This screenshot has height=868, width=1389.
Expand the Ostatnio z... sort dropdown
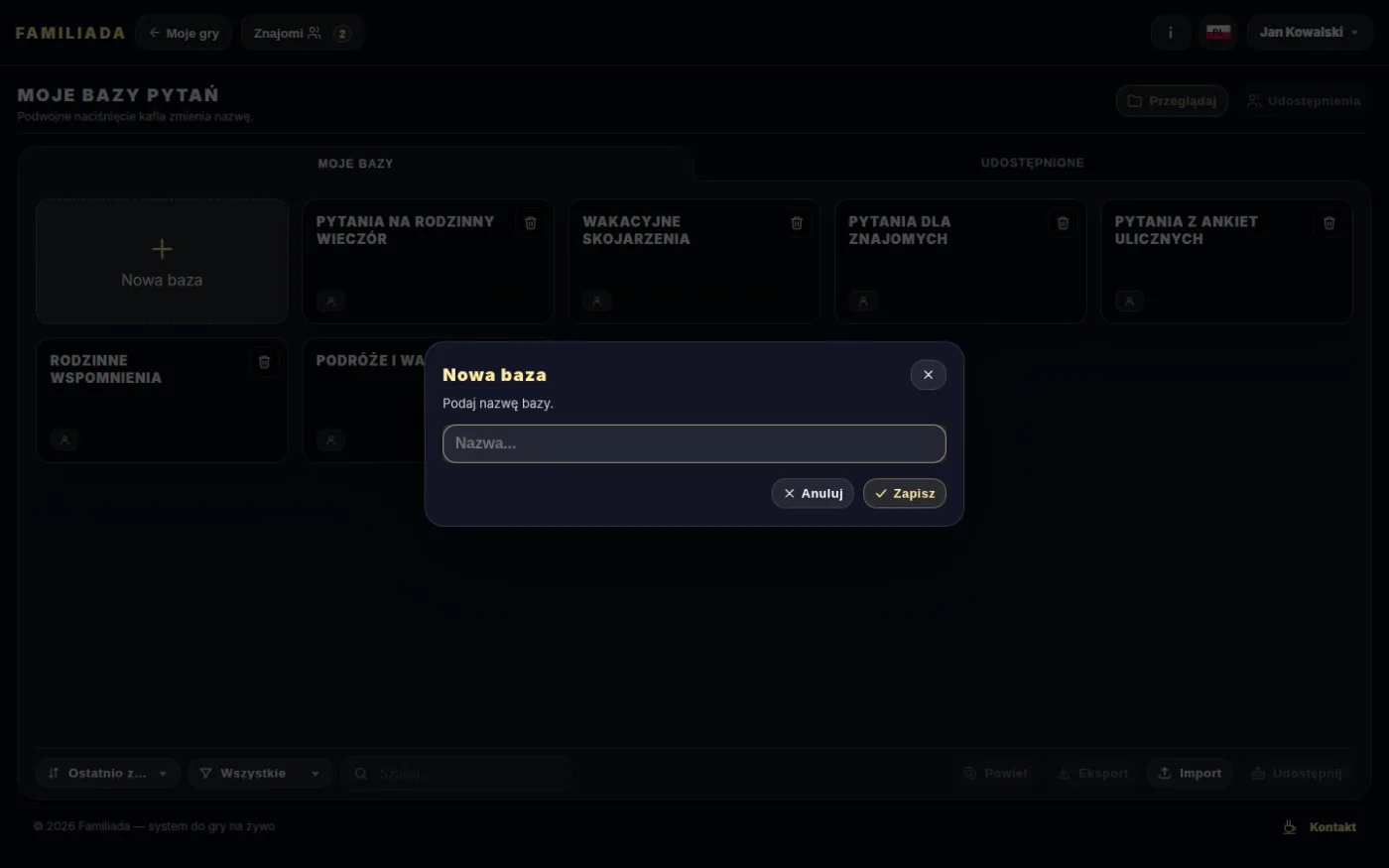click(x=108, y=774)
